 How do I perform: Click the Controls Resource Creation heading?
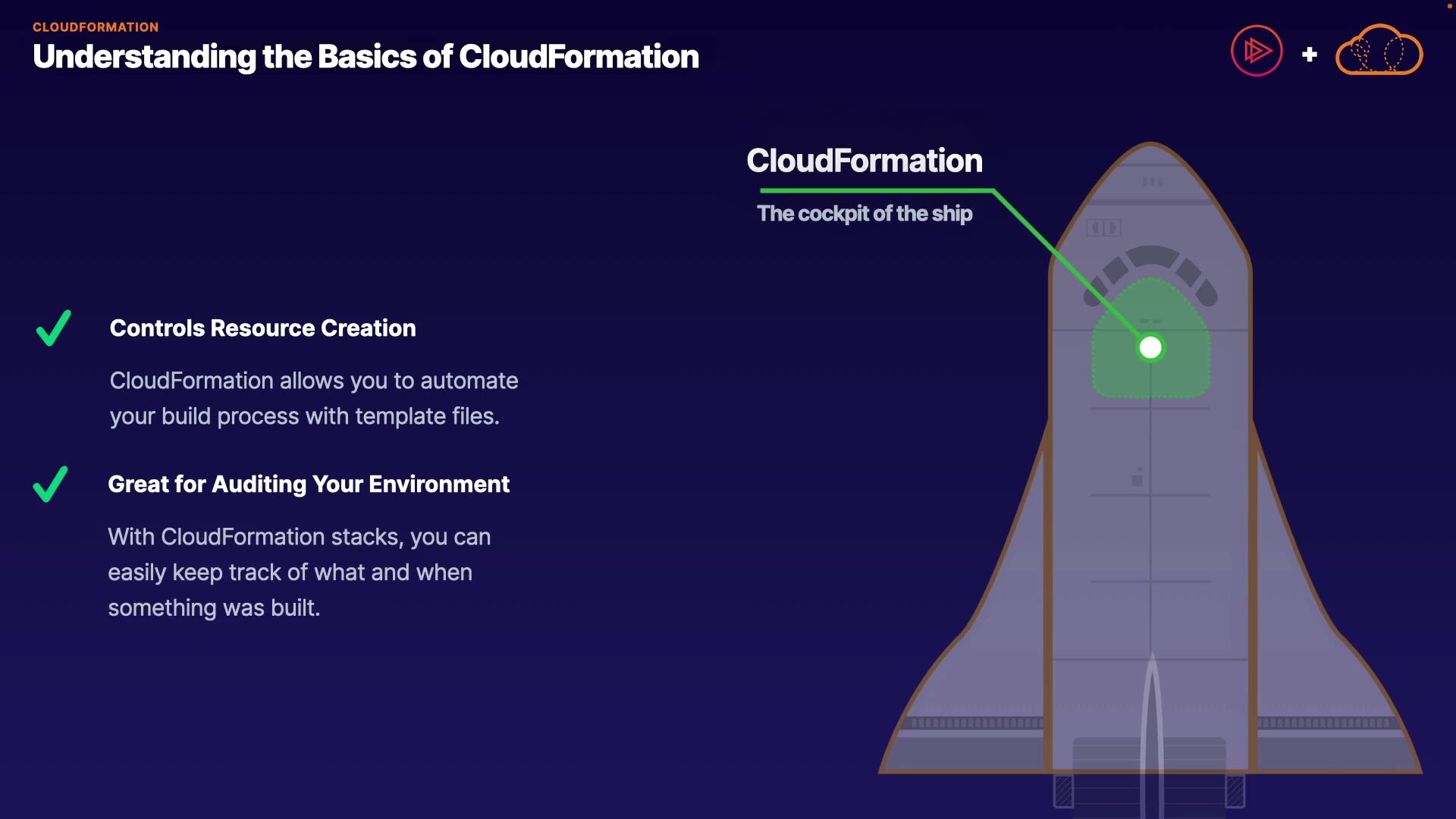coord(262,328)
